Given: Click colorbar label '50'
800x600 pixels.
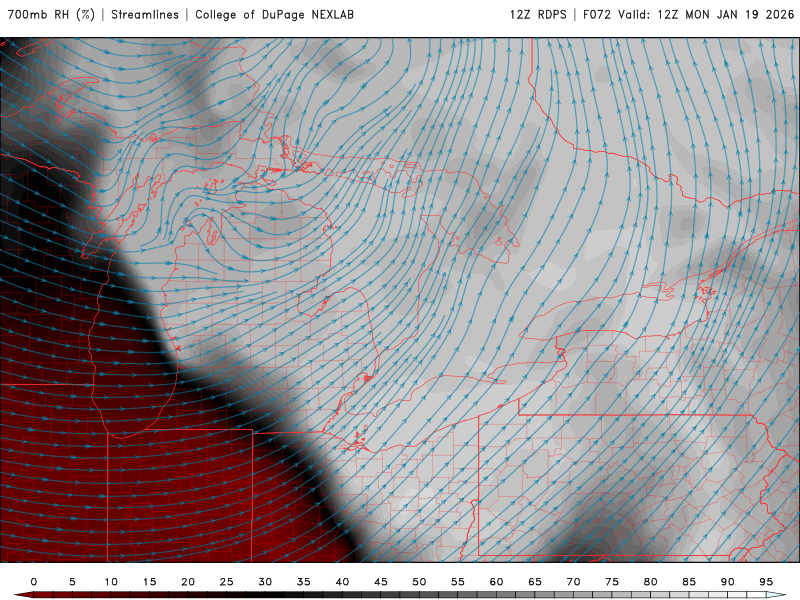Looking at the screenshot, I should point(419,582).
